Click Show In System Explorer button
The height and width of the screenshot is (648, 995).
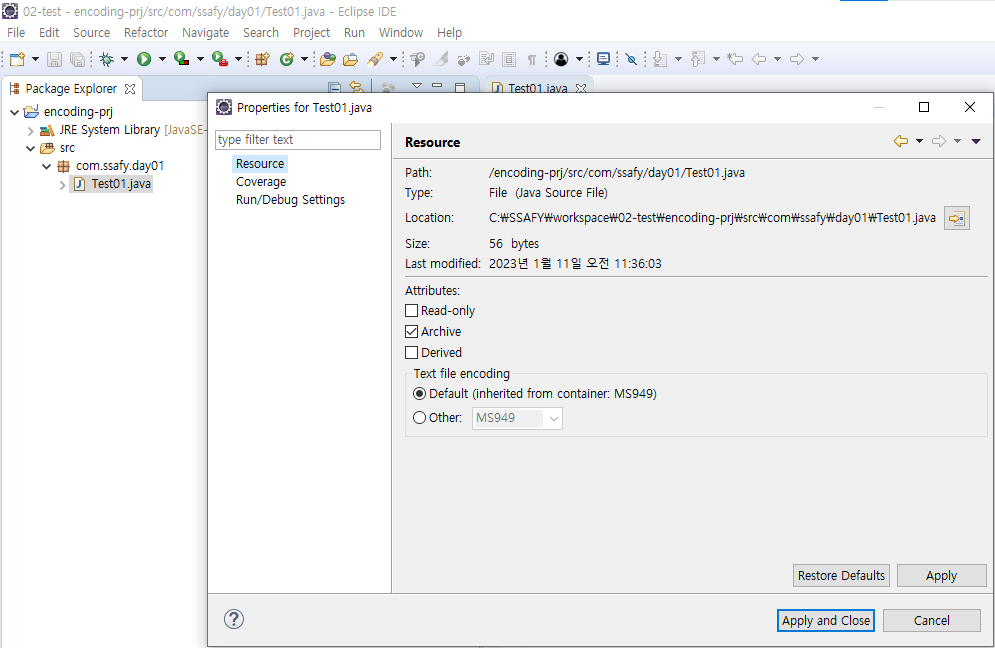956,218
